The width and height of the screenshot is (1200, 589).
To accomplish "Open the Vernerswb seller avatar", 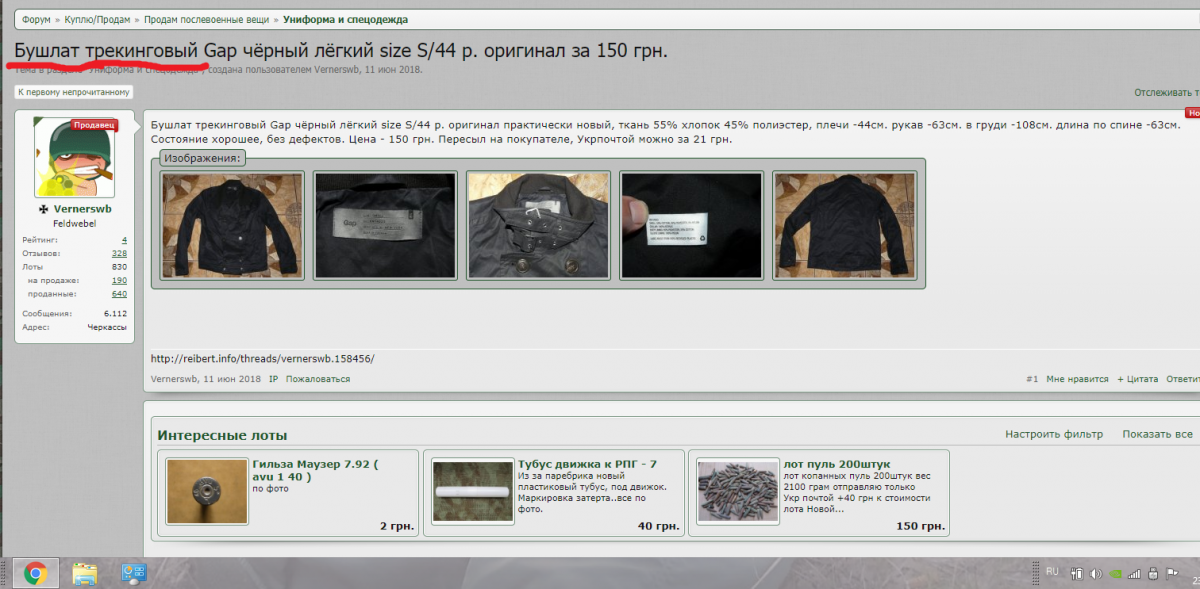I will click(x=75, y=157).
